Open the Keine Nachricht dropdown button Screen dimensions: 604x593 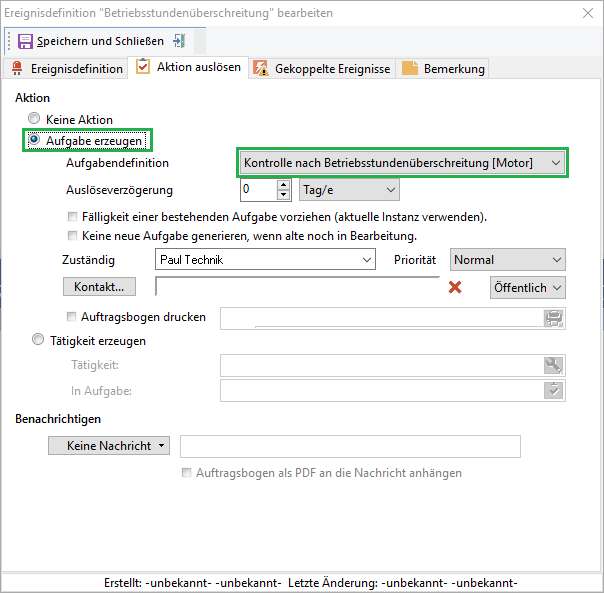click(109, 446)
